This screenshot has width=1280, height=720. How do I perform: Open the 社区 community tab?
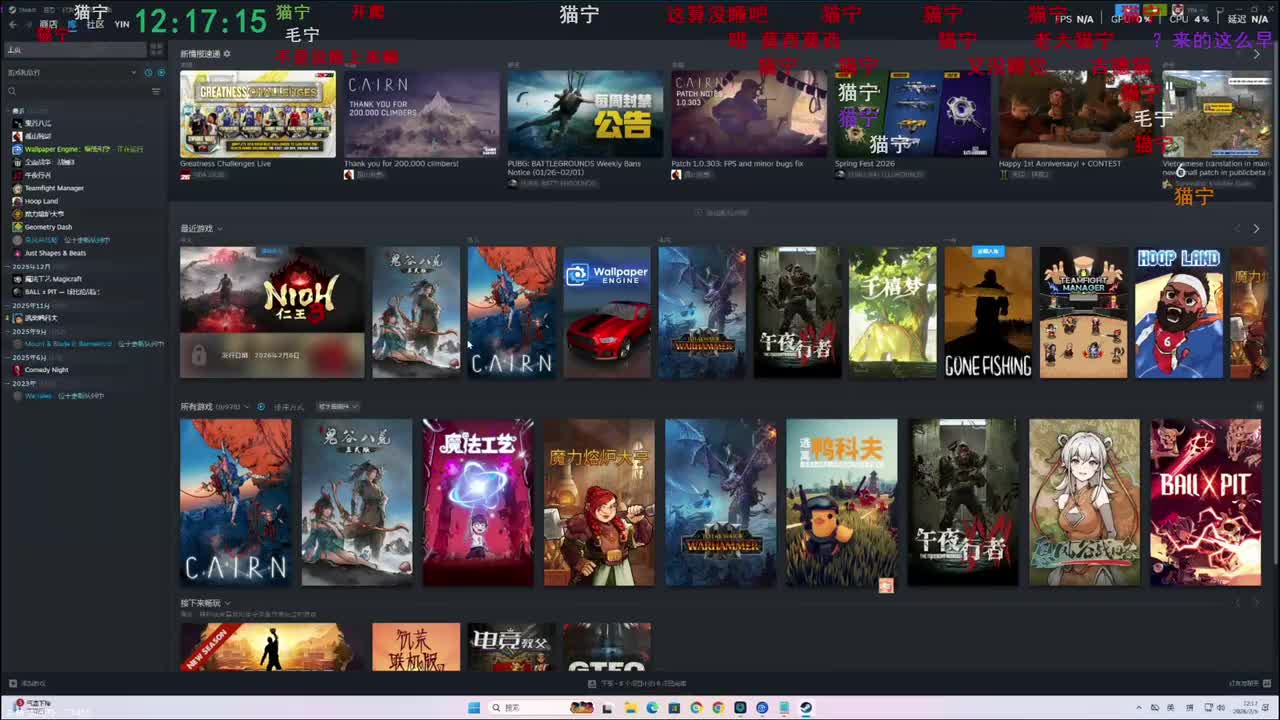pos(95,24)
